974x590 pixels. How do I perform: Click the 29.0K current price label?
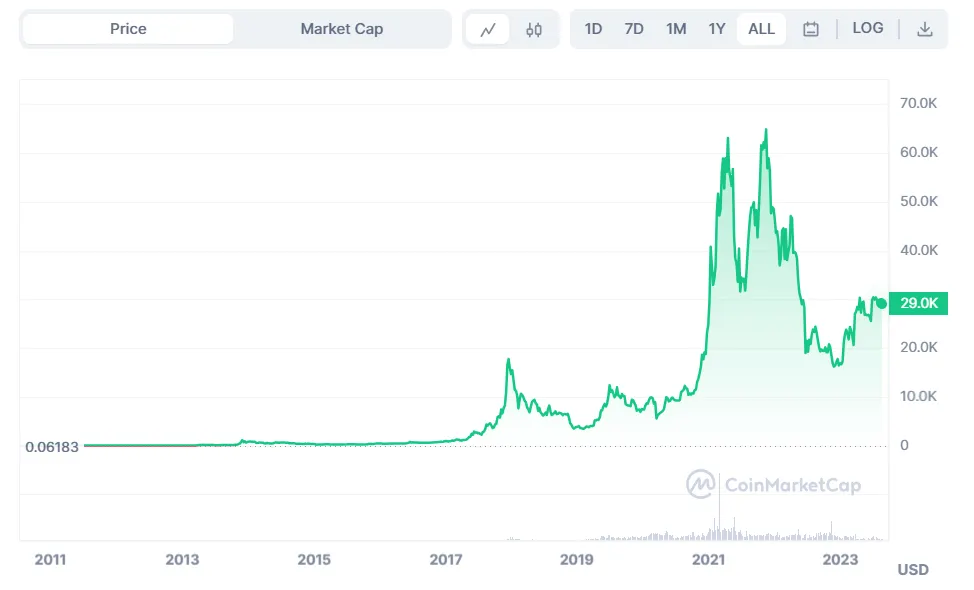918,304
